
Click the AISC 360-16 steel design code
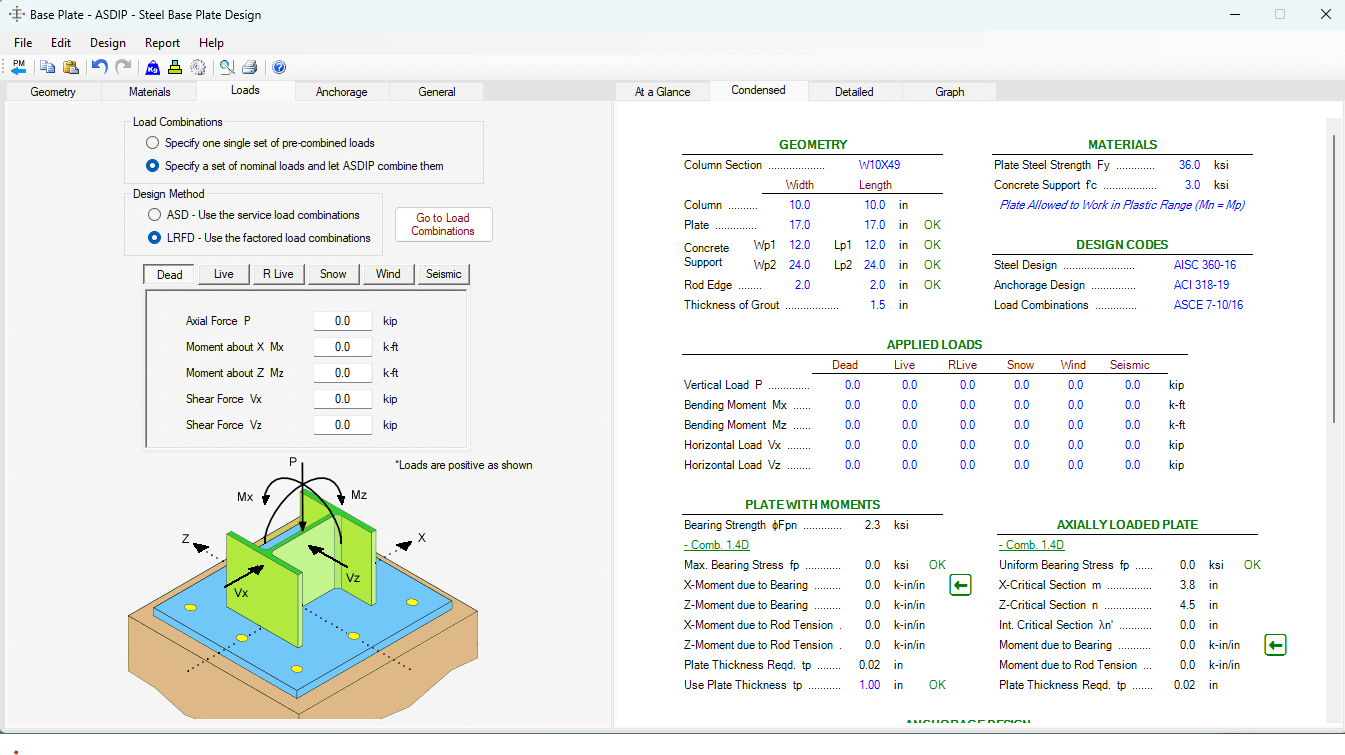1207,265
